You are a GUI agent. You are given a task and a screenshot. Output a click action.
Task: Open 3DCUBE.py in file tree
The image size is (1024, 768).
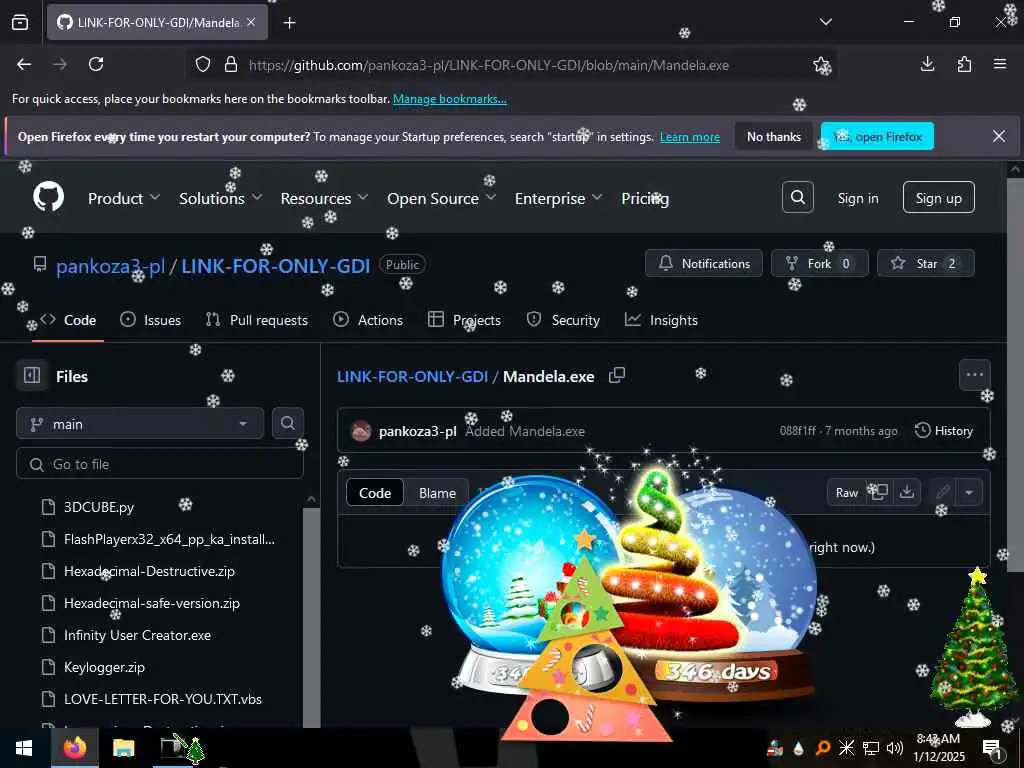(x=99, y=507)
